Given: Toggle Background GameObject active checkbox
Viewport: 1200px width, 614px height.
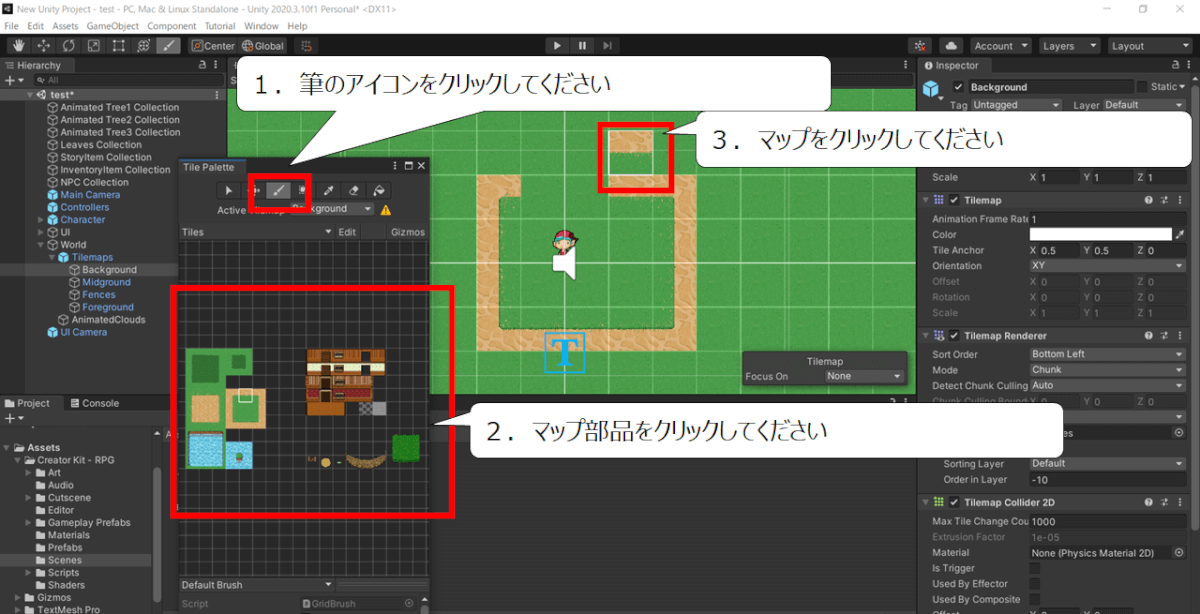Looking at the screenshot, I should [959, 87].
